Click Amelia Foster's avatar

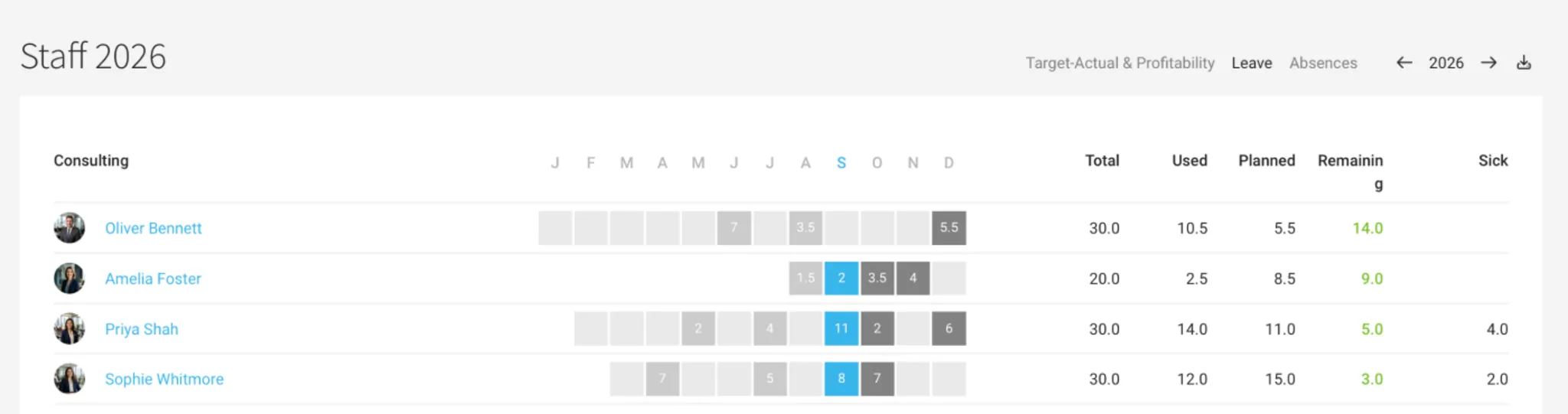[69, 279]
